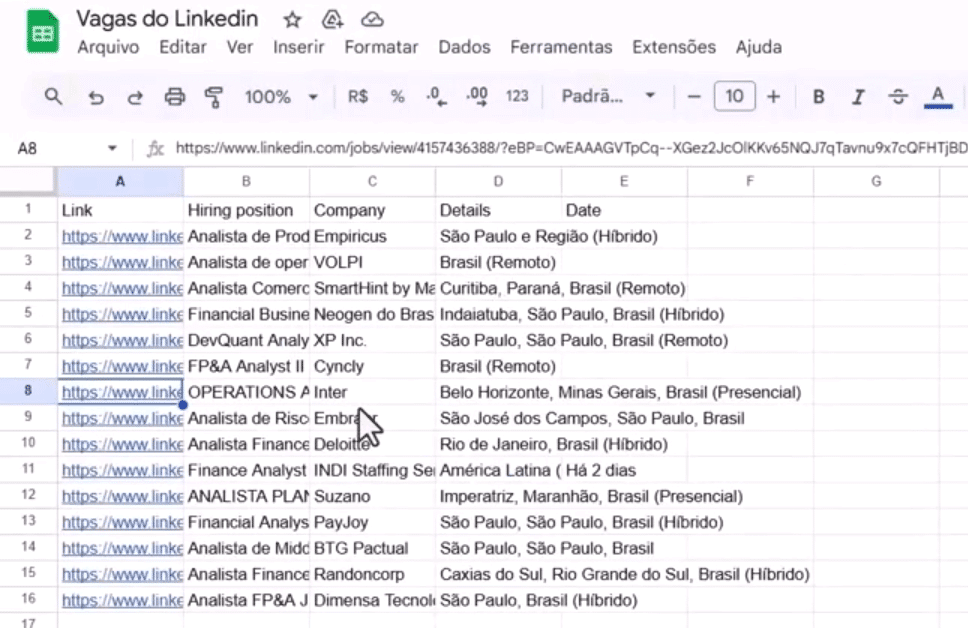Click the formula bar URL text
Viewport: 968px width, 628px height.
tap(572, 148)
